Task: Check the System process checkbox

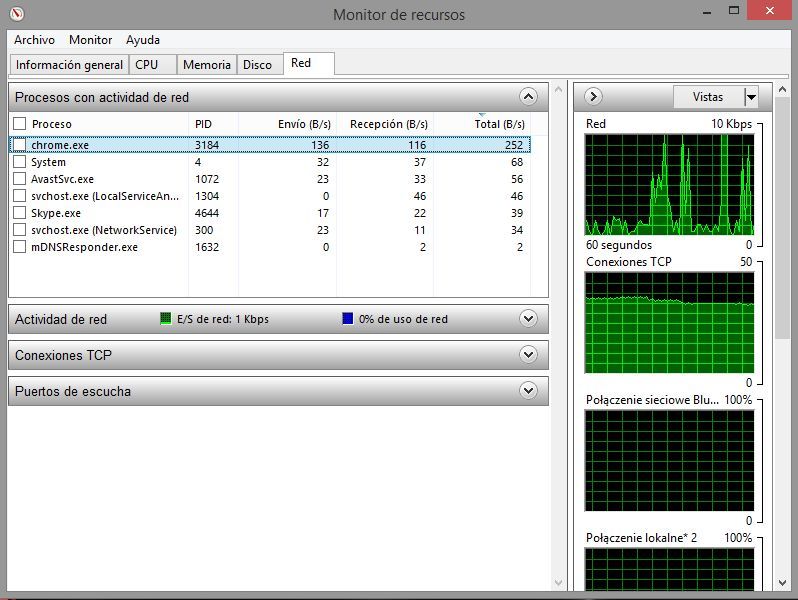Action: point(19,162)
